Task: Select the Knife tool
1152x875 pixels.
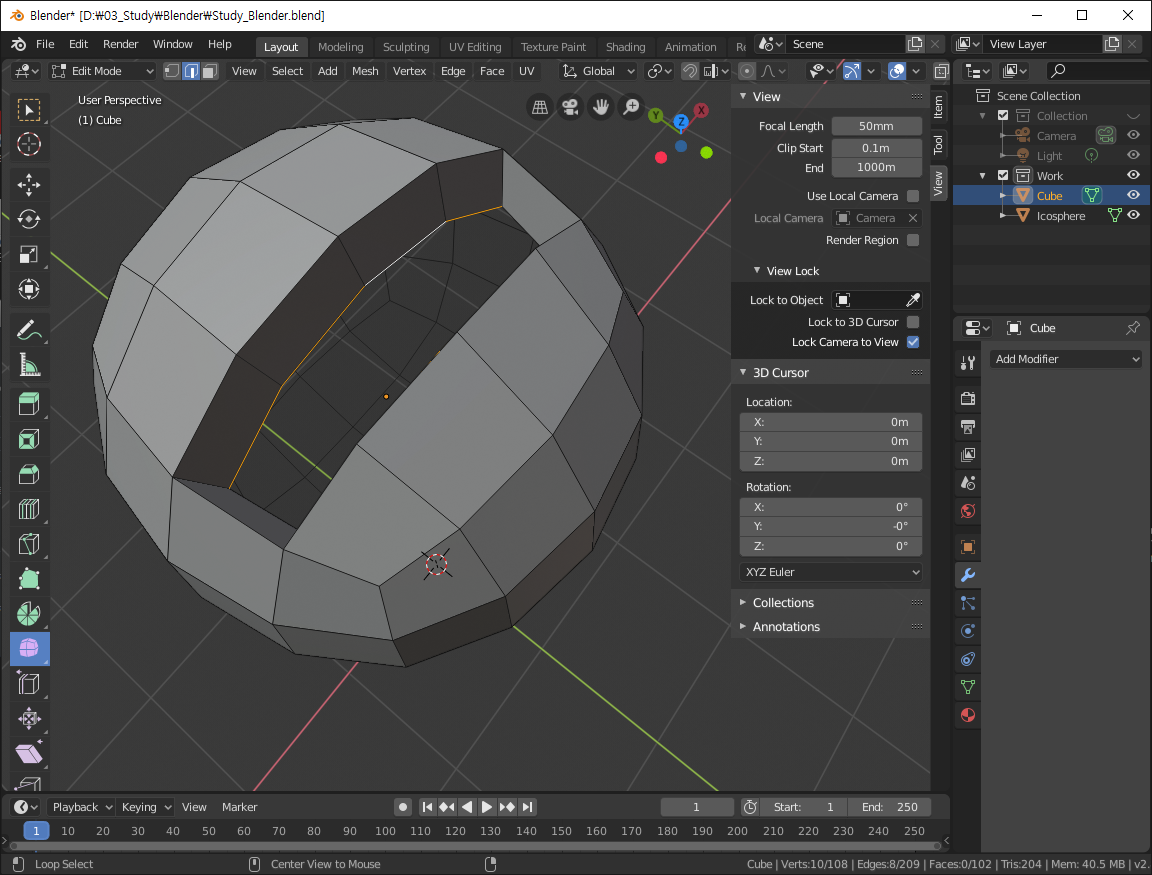Action: [x=29, y=544]
